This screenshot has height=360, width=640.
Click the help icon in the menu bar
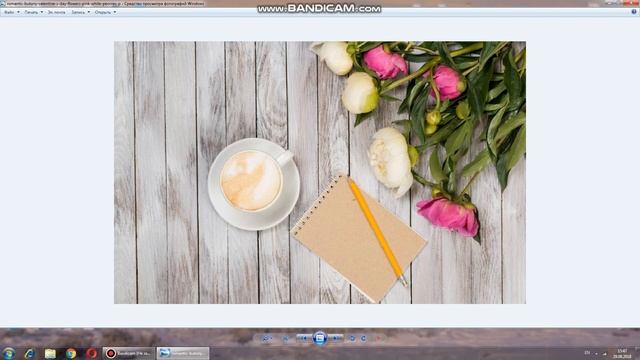pyautogui.click(x=634, y=12)
